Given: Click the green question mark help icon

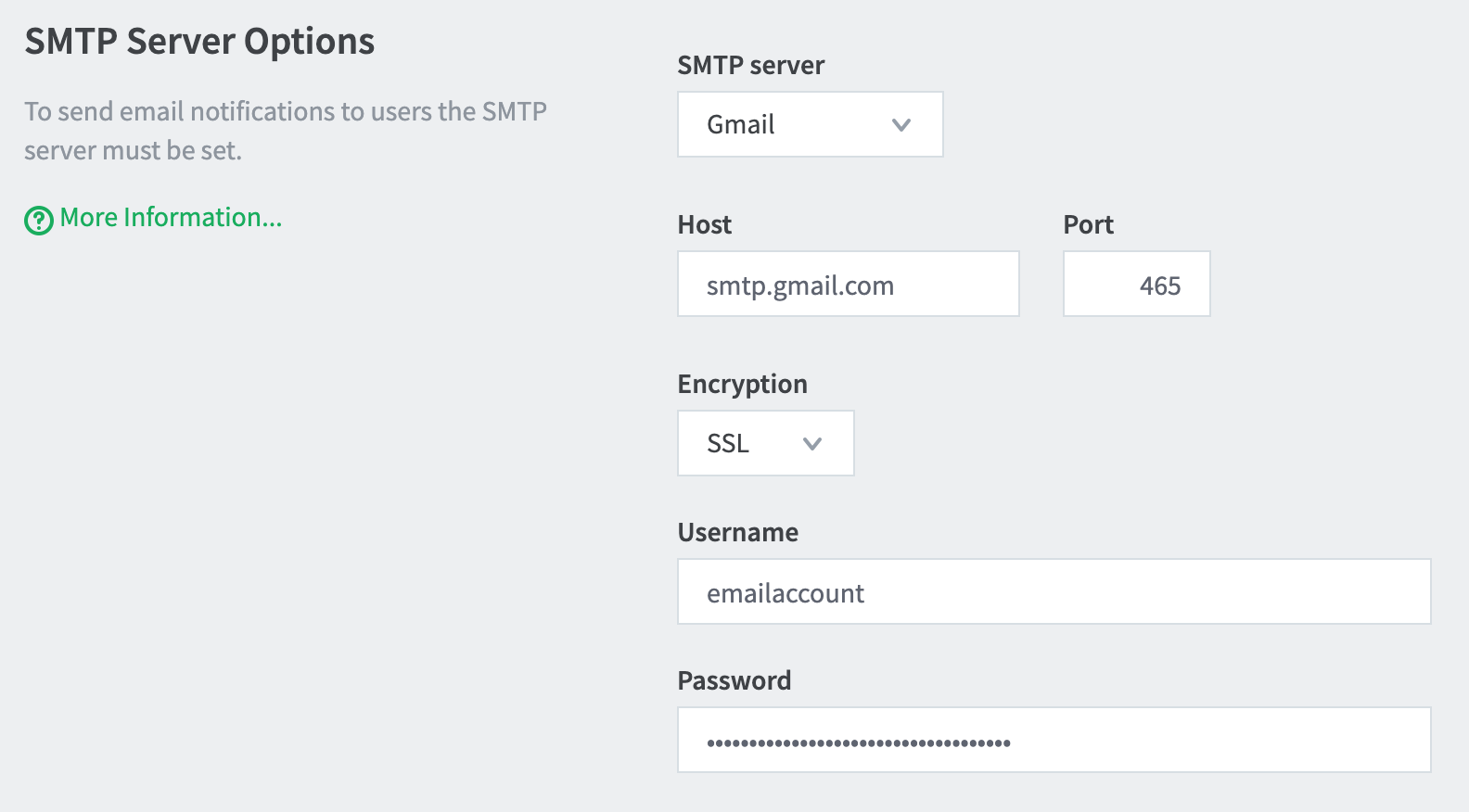Looking at the screenshot, I should [39, 221].
